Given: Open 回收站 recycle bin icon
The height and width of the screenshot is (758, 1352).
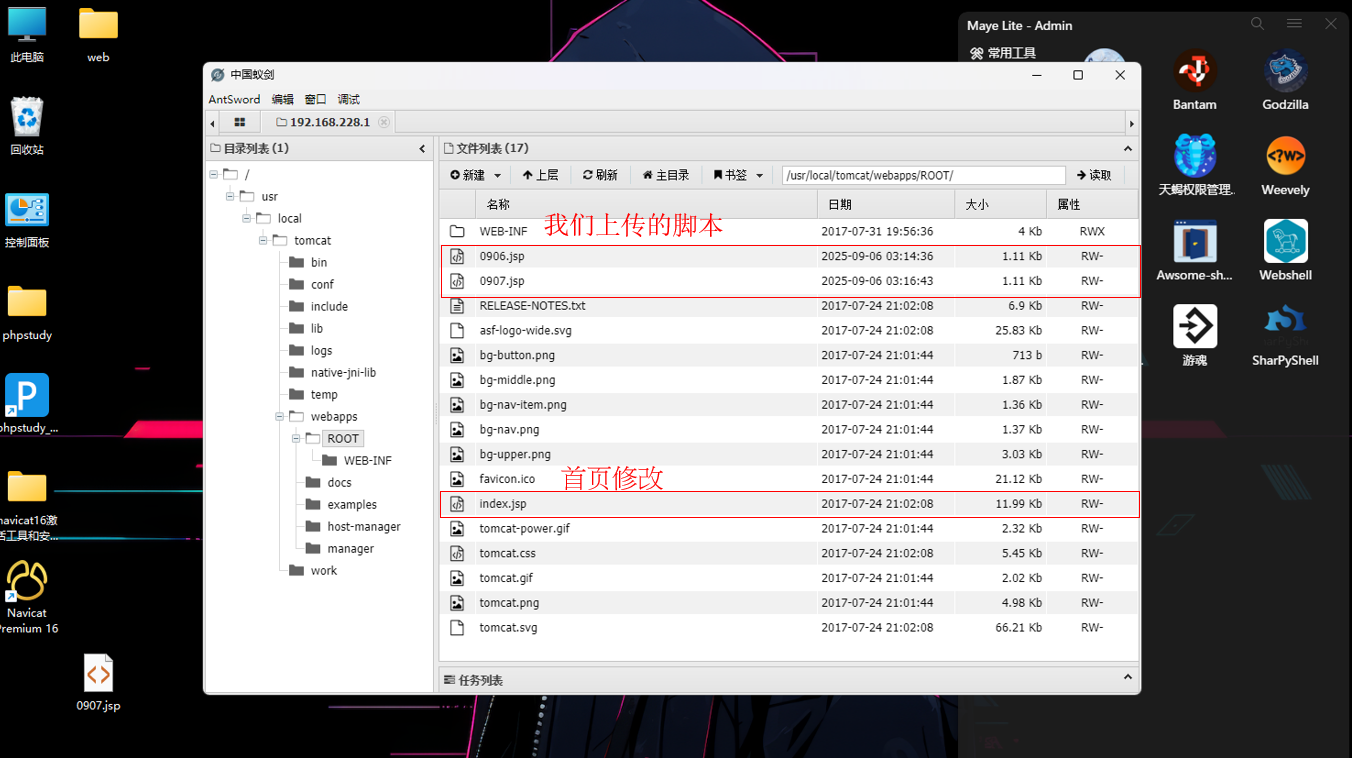Looking at the screenshot, I should [x=27, y=127].
